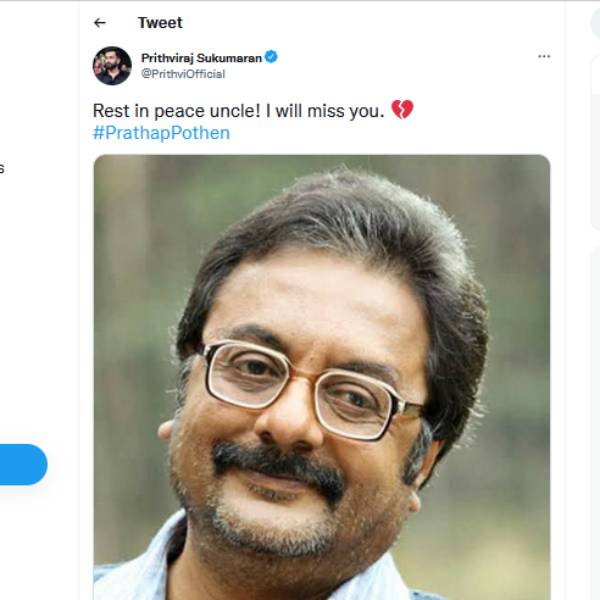Image resolution: width=600 pixels, height=600 pixels.
Task: Click the back arrow beside Tweet
Action: coord(99,23)
